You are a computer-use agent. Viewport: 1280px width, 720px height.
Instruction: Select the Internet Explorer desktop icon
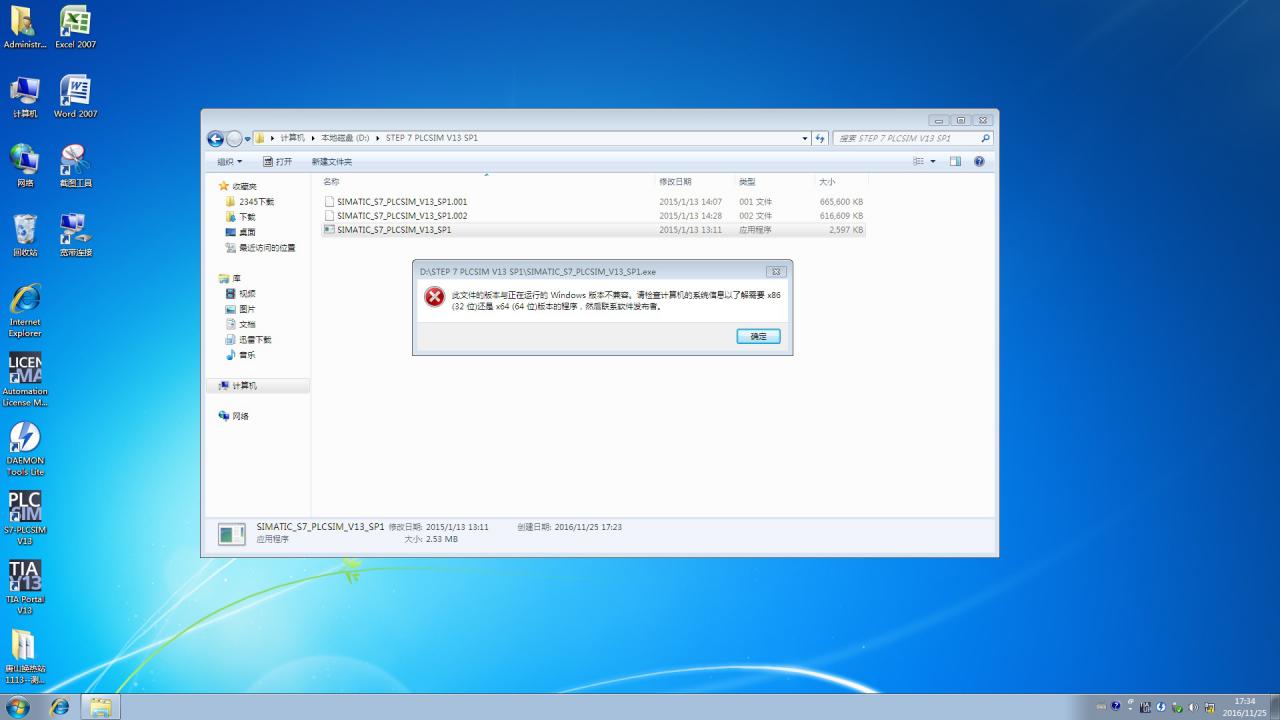25,310
